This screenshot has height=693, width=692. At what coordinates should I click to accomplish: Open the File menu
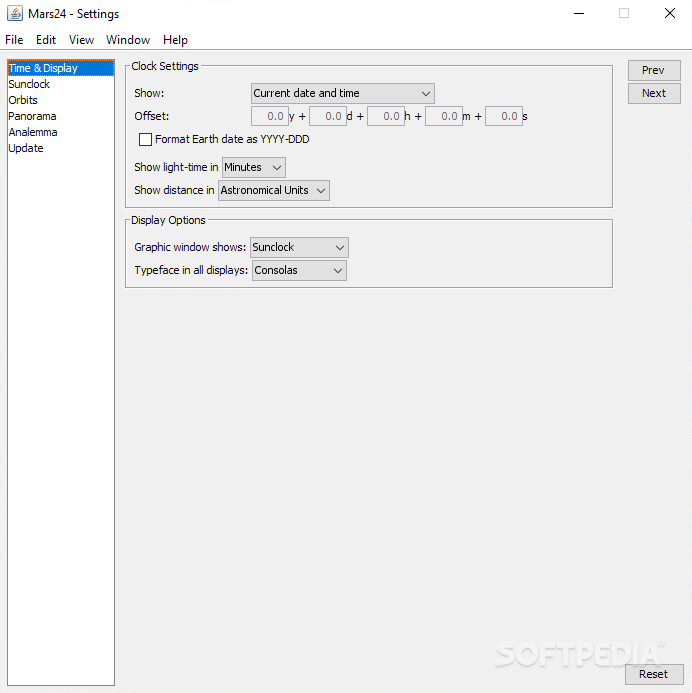[14, 40]
